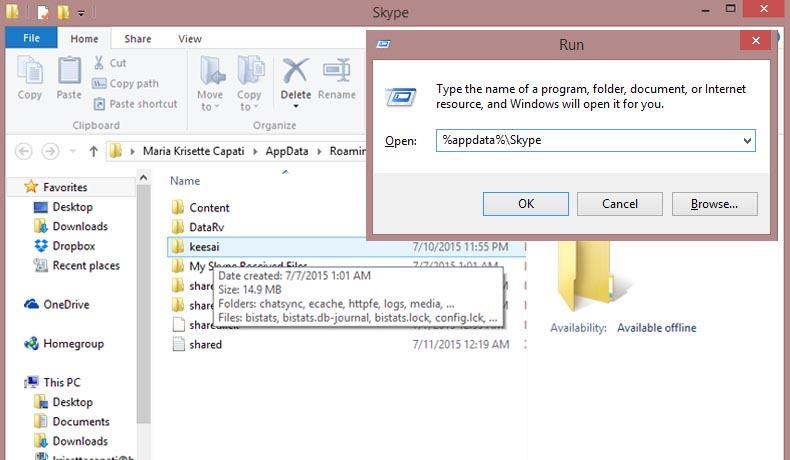Click navigation pane scroll up arrow
The height and width of the screenshot is (460, 790).
click(143, 177)
